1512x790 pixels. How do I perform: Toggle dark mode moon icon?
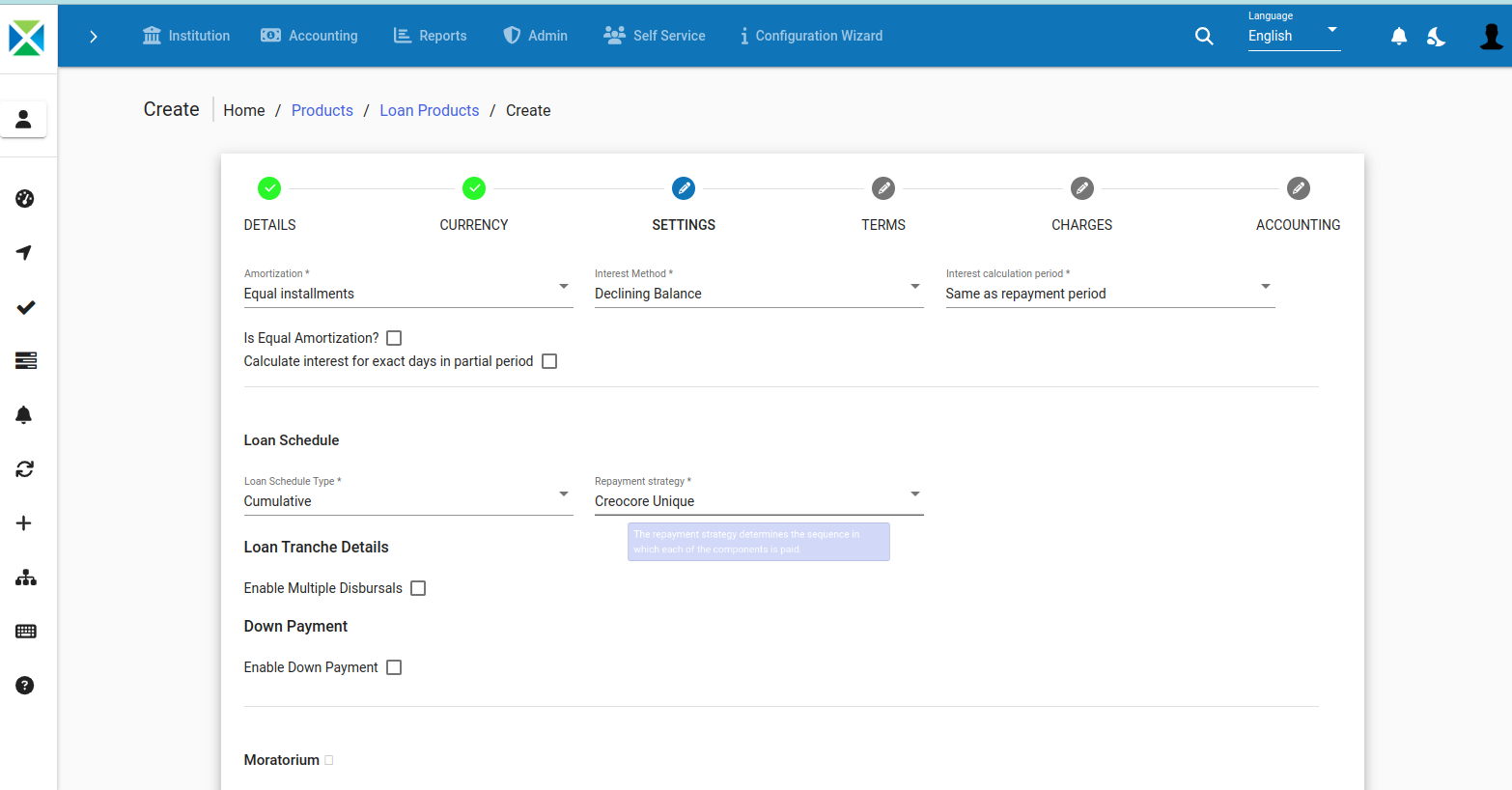pyautogui.click(x=1437, y=37)
